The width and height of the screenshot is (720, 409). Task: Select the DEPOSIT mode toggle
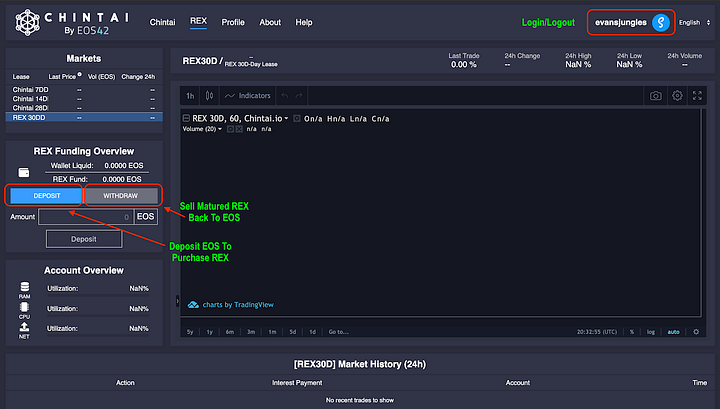(47, 196)
